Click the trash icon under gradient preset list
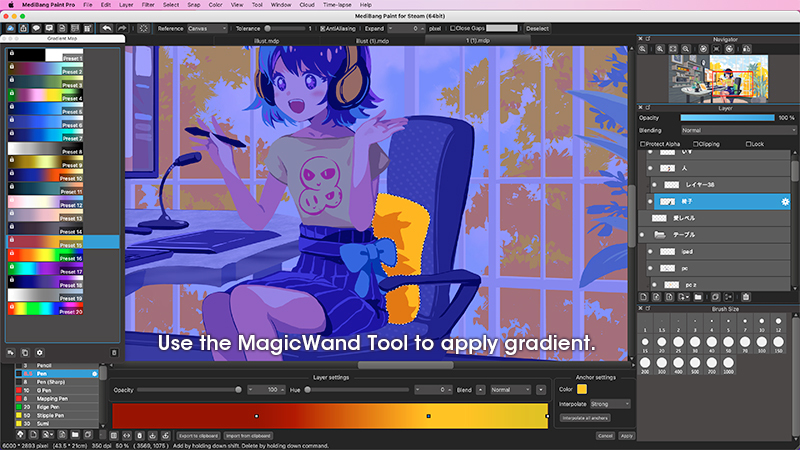800x450 pixels. click(x=114, y=353)
